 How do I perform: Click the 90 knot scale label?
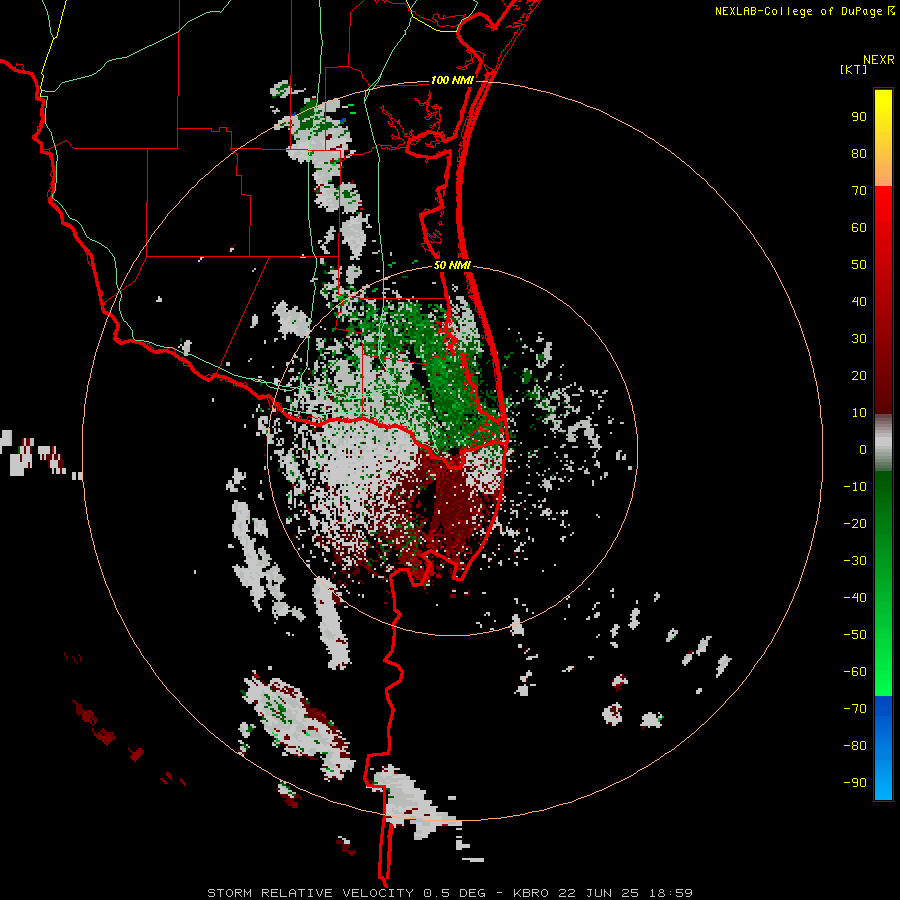point(859,117)
